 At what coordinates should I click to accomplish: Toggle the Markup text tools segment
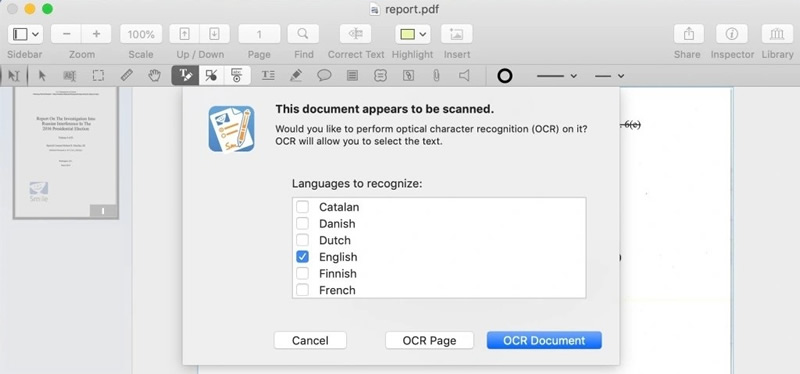(x=185, y=76)
